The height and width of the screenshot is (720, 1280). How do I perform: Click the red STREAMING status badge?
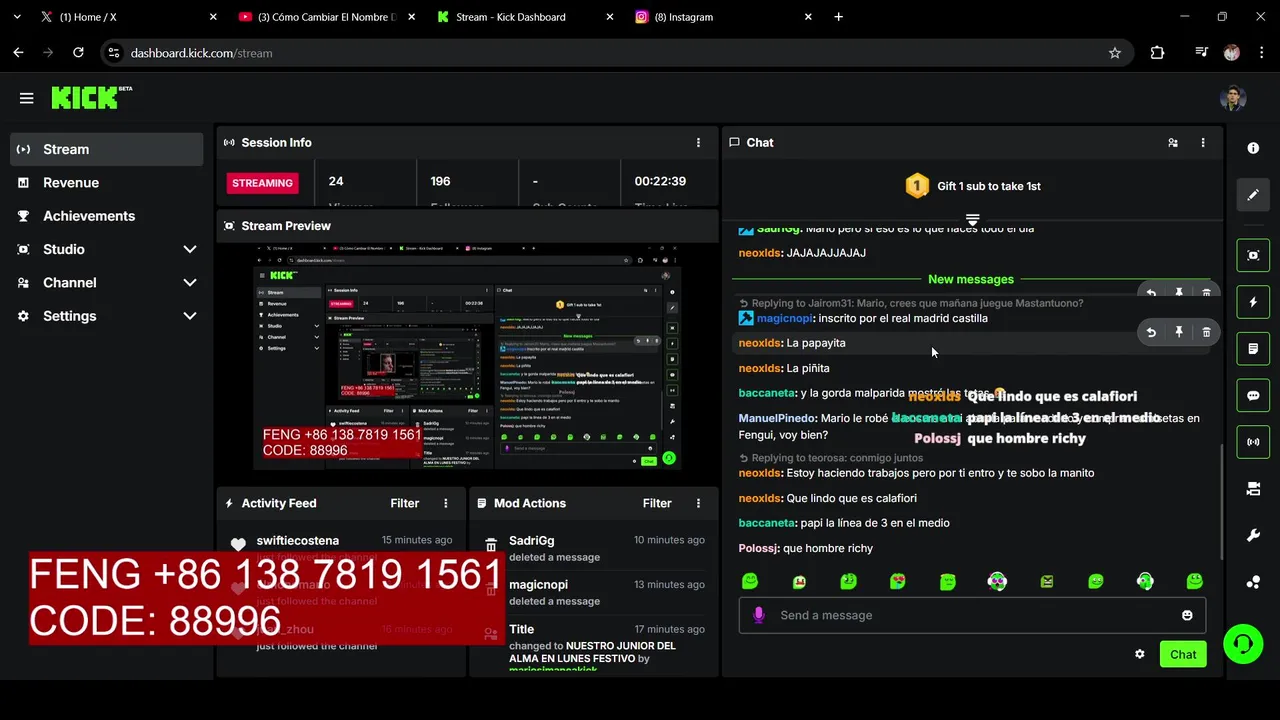(262, 183)
